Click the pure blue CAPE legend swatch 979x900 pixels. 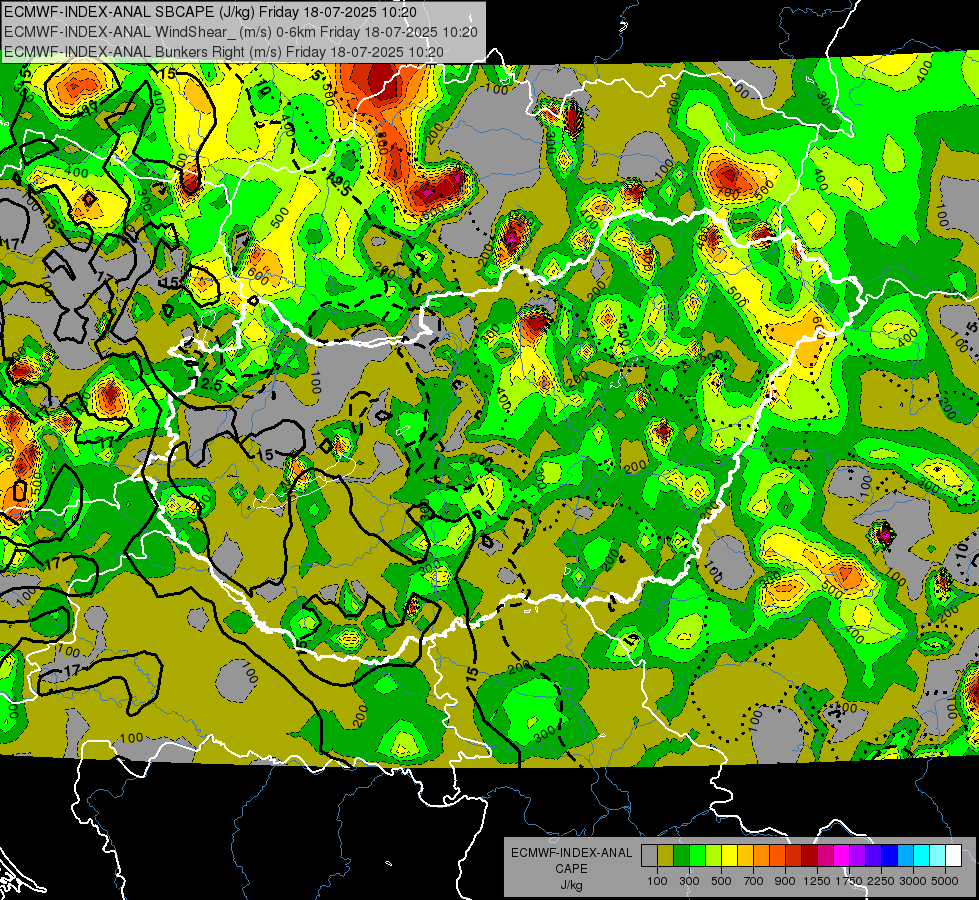890,856
